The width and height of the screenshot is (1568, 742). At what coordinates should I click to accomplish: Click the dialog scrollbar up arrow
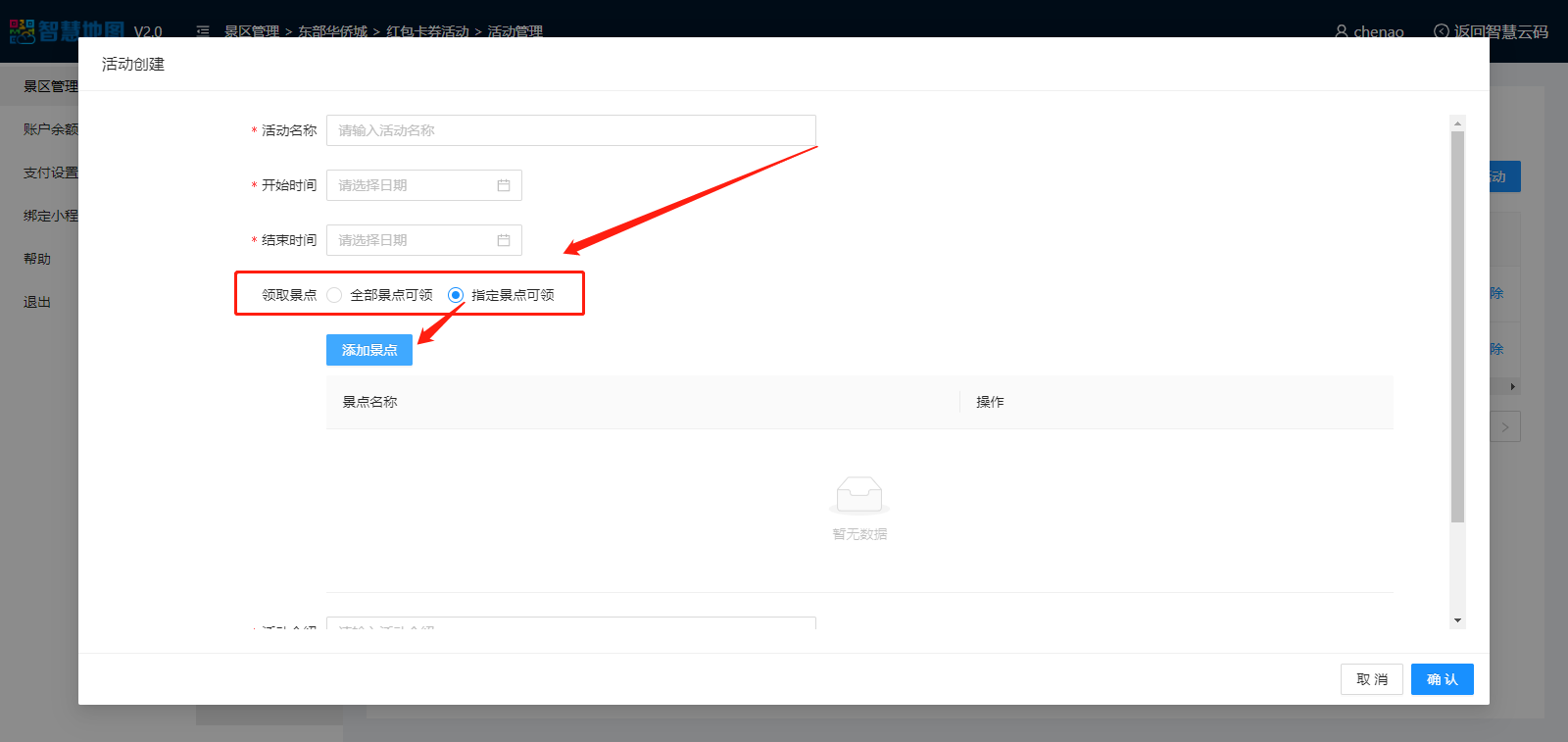[1457, 124]
